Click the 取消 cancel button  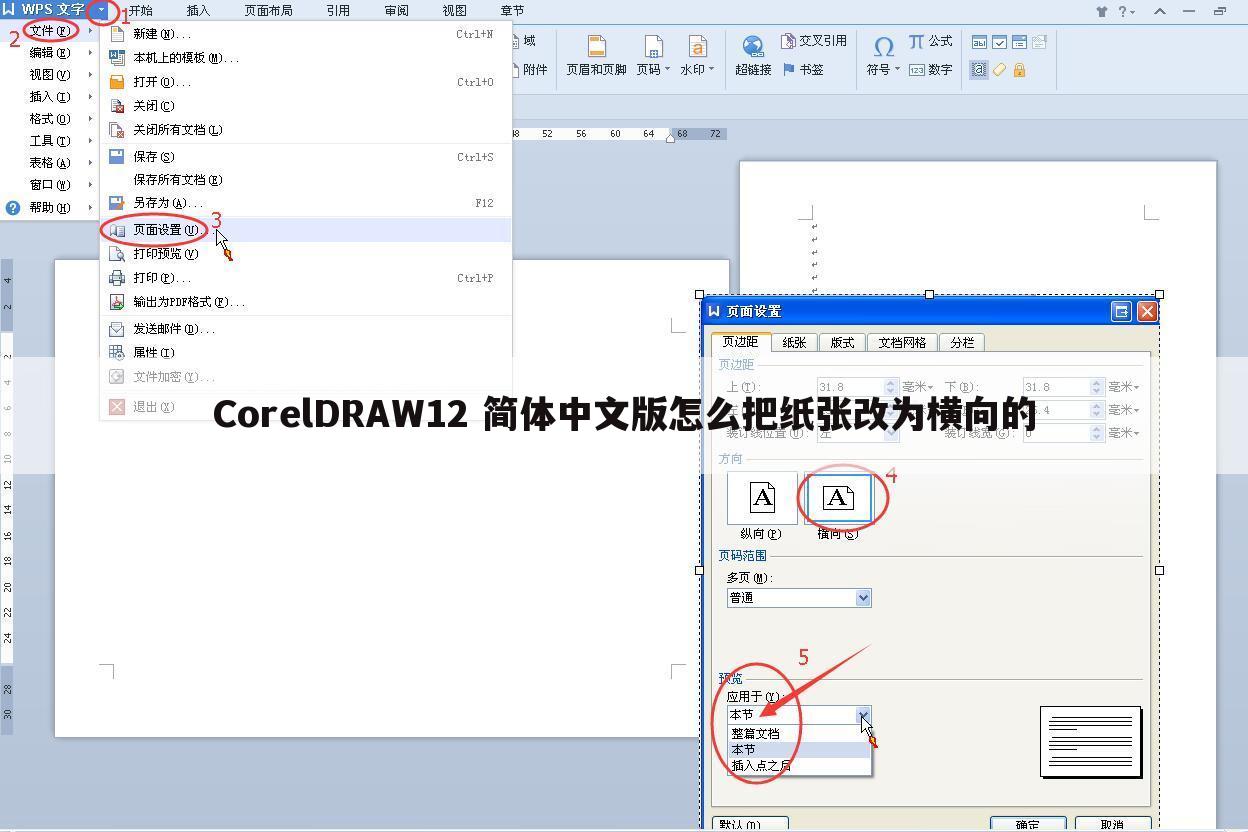1112,825
